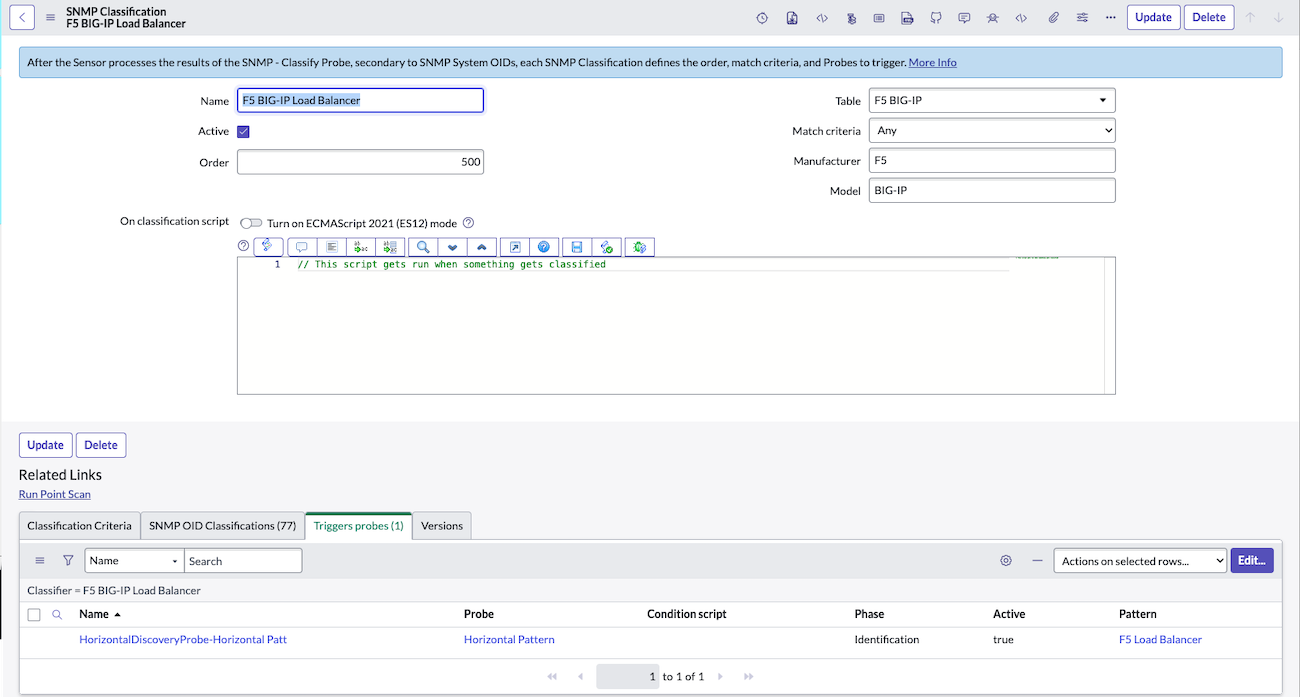This screenshot has width=1300, height=697.
Task: Click the blue question mark help in script toolbar
Action: click(x=544, y=246)
